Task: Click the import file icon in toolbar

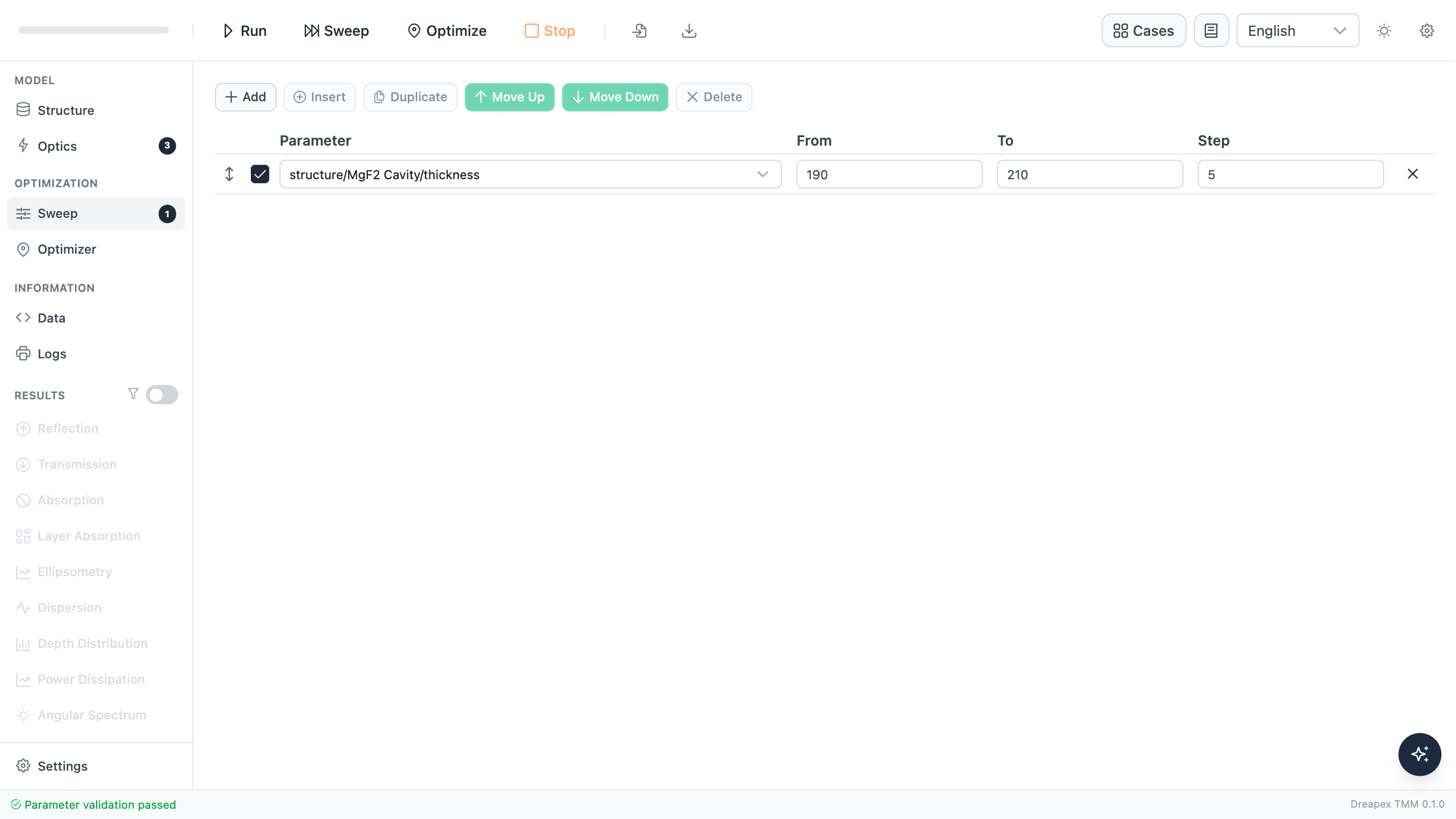Action: click(640, 31)
